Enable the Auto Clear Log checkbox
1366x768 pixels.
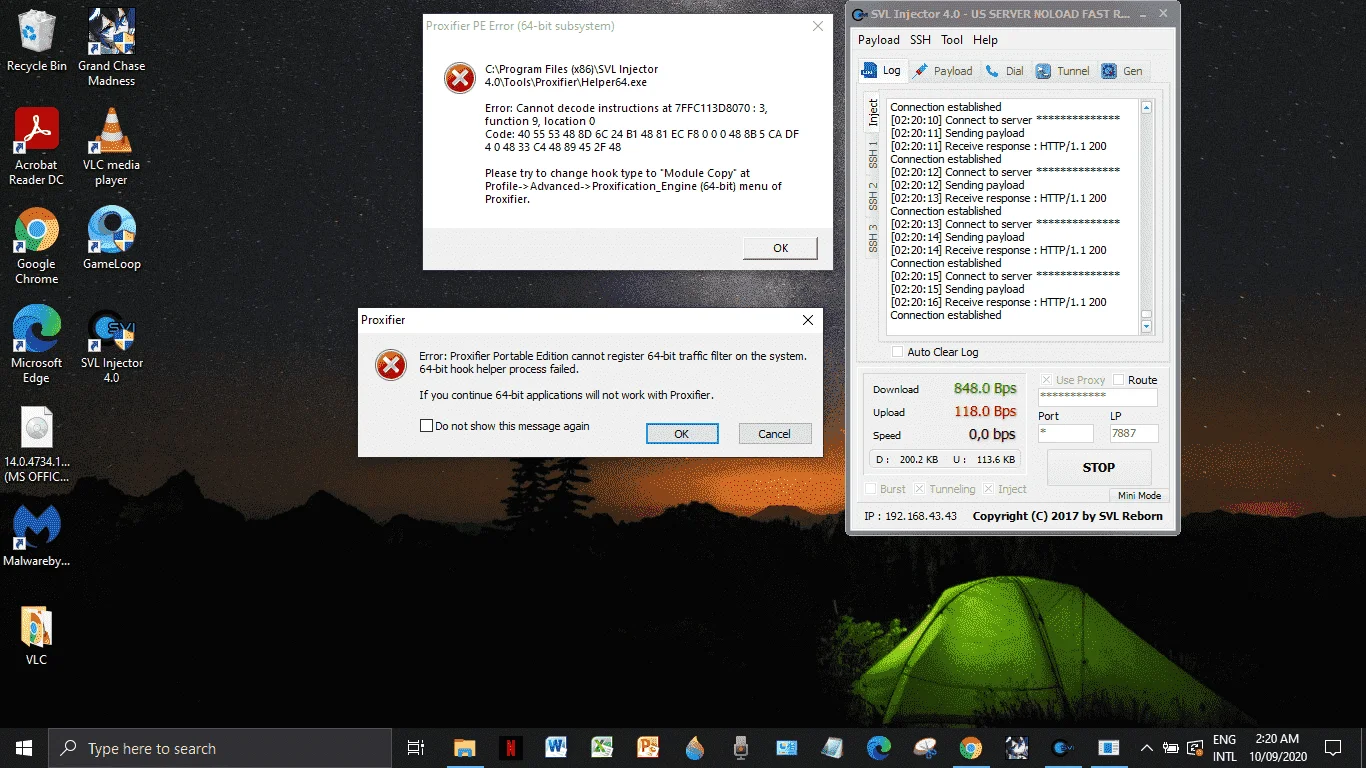[x=898, y=352]
